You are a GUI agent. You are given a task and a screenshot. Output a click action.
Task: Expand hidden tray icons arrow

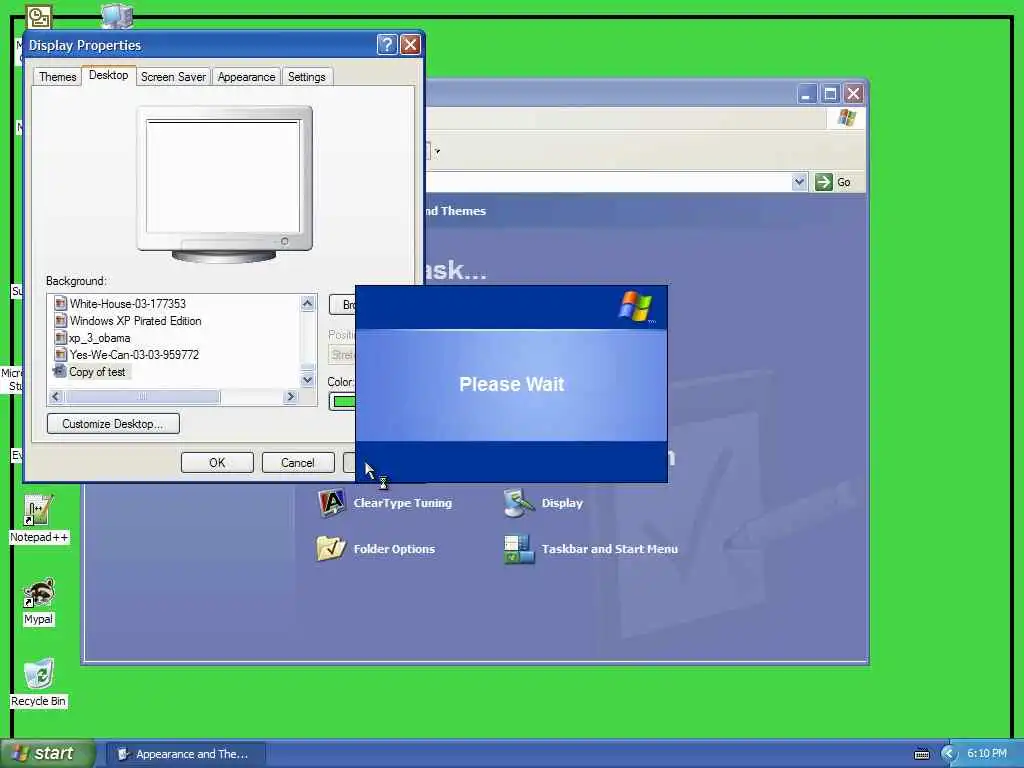pos(948,754)
